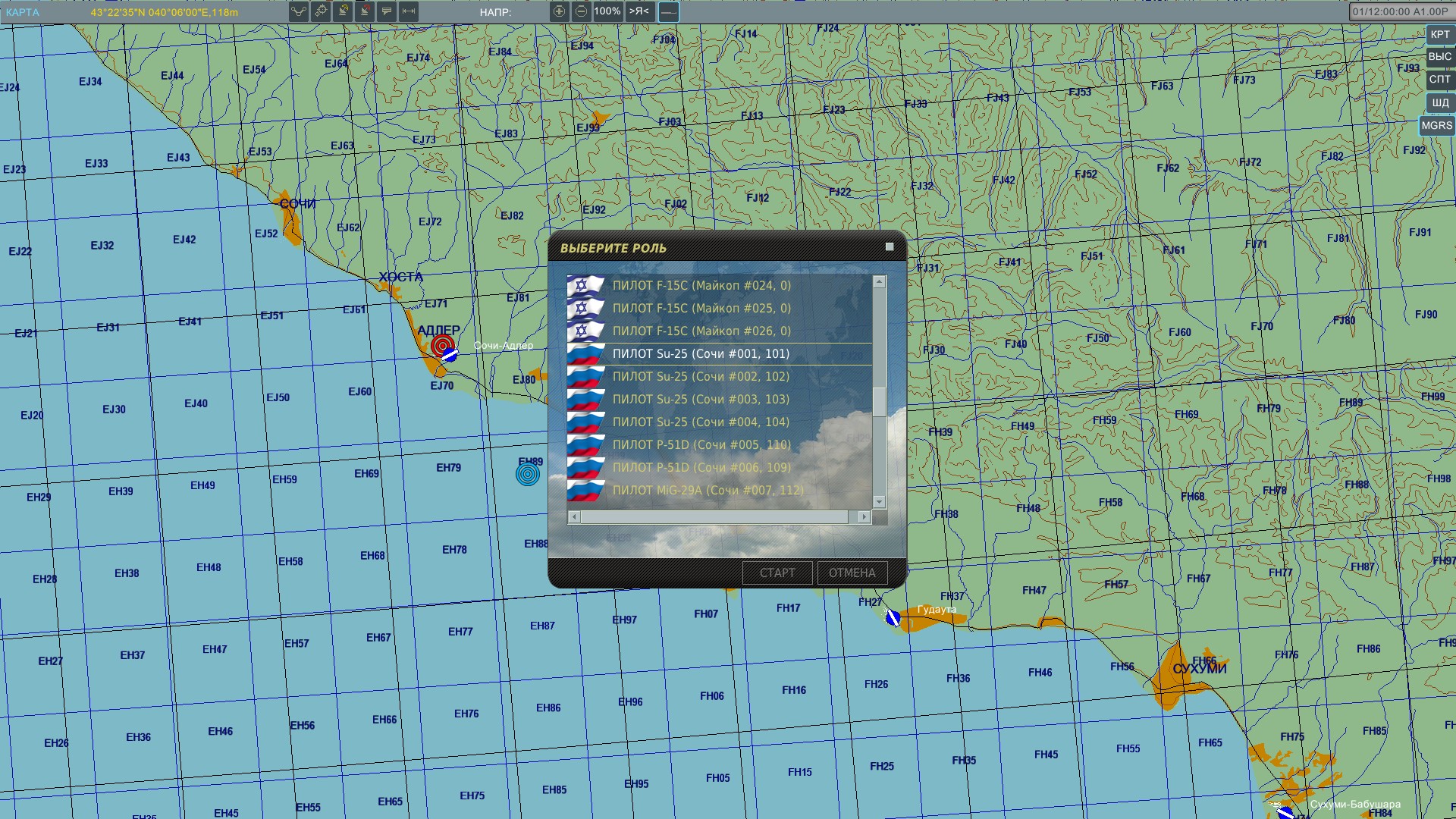Switch map to СПТ satellite mode

pos(1439,80)
